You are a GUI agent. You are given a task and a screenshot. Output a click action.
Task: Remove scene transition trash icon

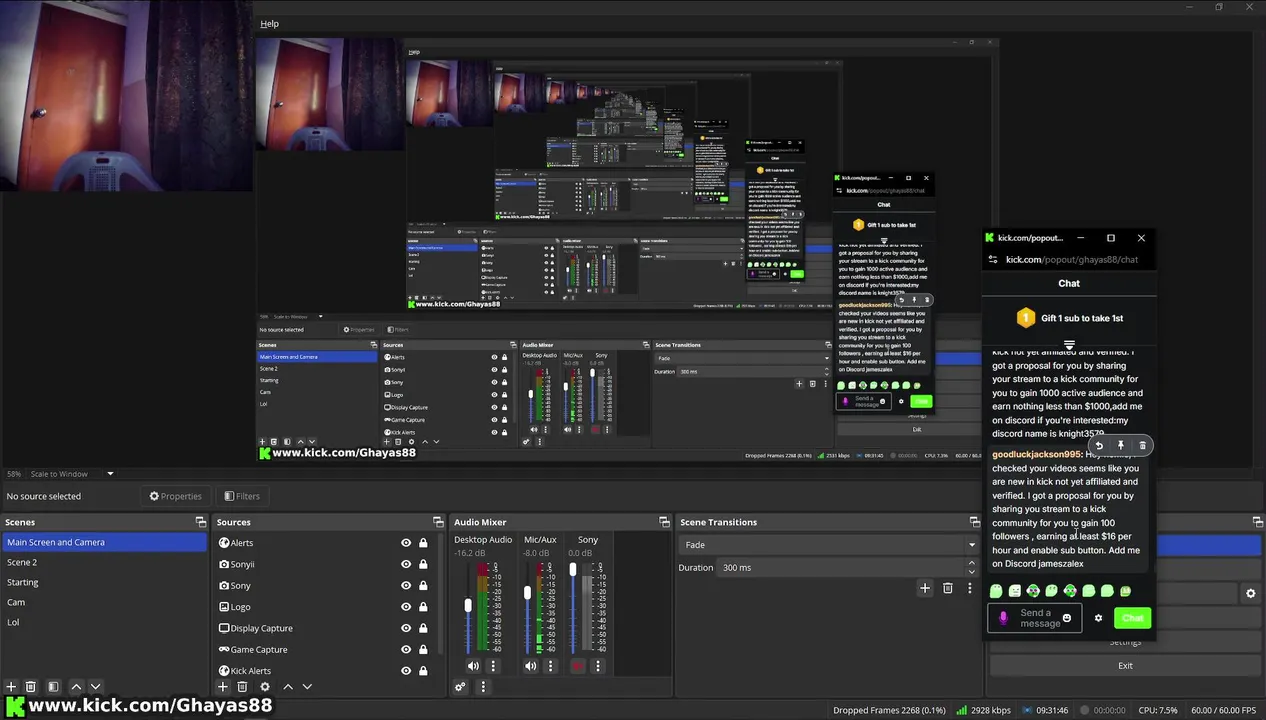(x=948, y=588)
